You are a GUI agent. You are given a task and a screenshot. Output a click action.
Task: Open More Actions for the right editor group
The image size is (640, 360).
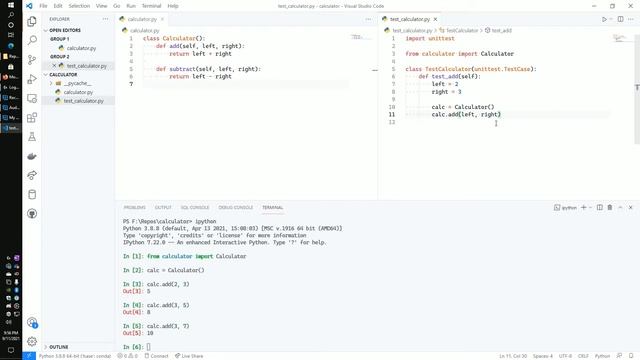click(631, 19)
